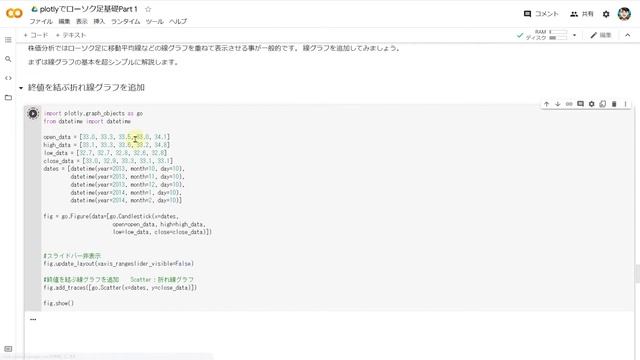Add a code cell with + コード
This screenshot has height=360, width=640.
[x=36, y=35]
